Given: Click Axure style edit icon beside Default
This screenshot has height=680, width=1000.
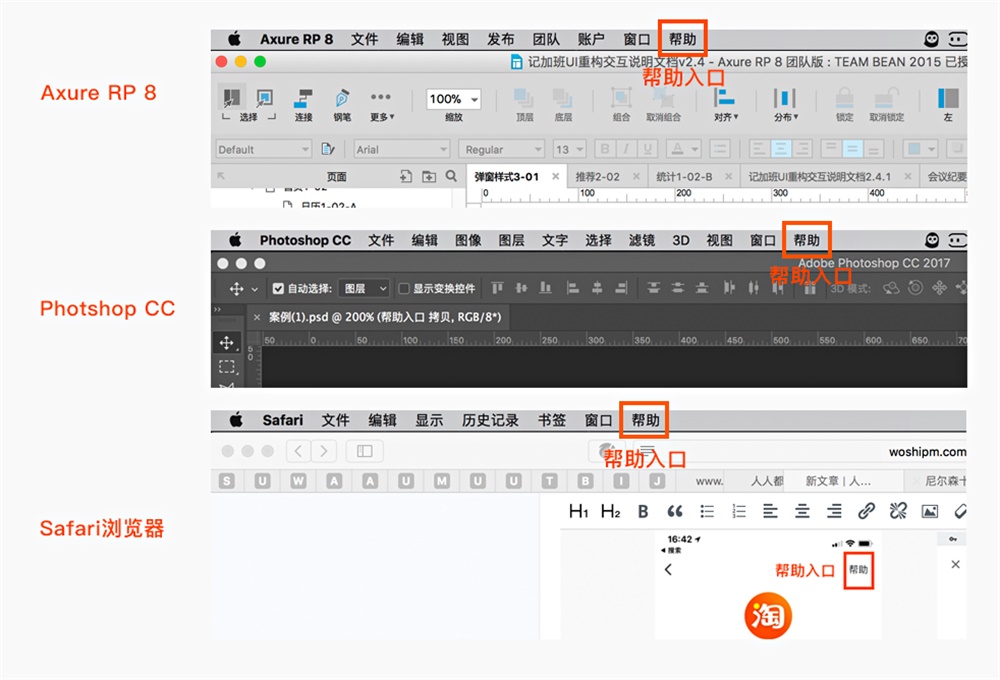Looking at the screenshot, I should click(328, 149).
